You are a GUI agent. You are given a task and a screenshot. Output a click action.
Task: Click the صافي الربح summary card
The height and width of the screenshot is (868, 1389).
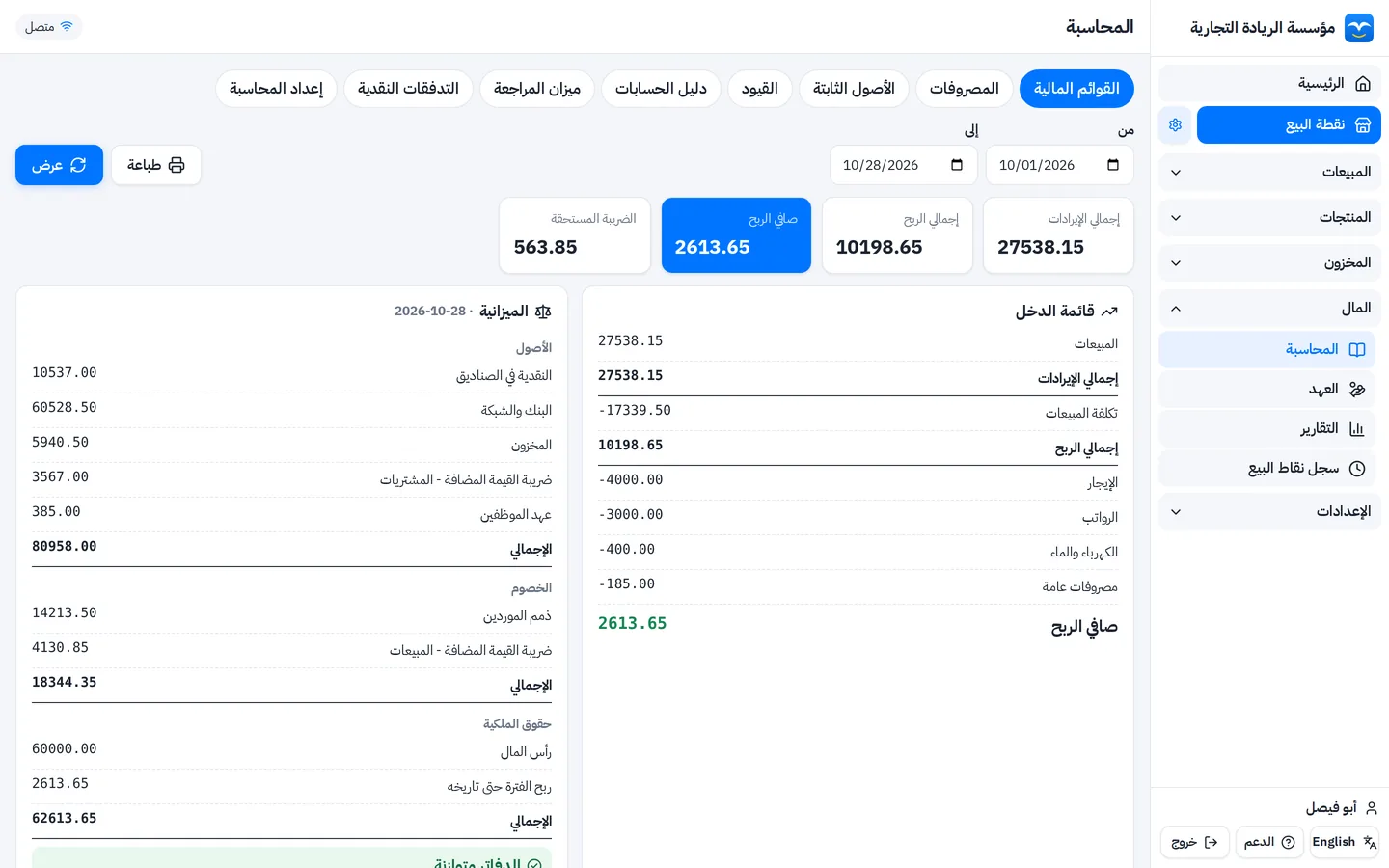coord(736,235)
